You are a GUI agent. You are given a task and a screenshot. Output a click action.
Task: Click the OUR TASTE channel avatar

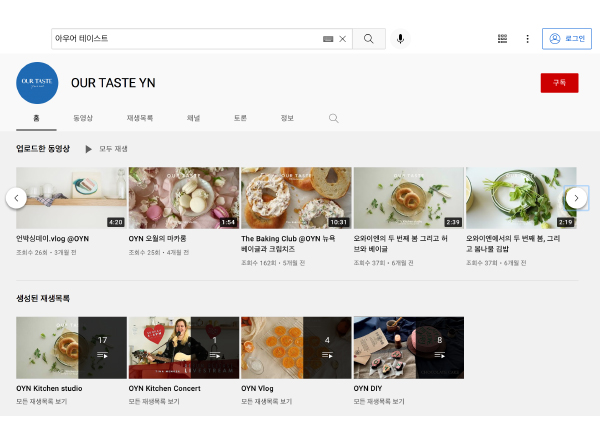[x=37, y=83]
